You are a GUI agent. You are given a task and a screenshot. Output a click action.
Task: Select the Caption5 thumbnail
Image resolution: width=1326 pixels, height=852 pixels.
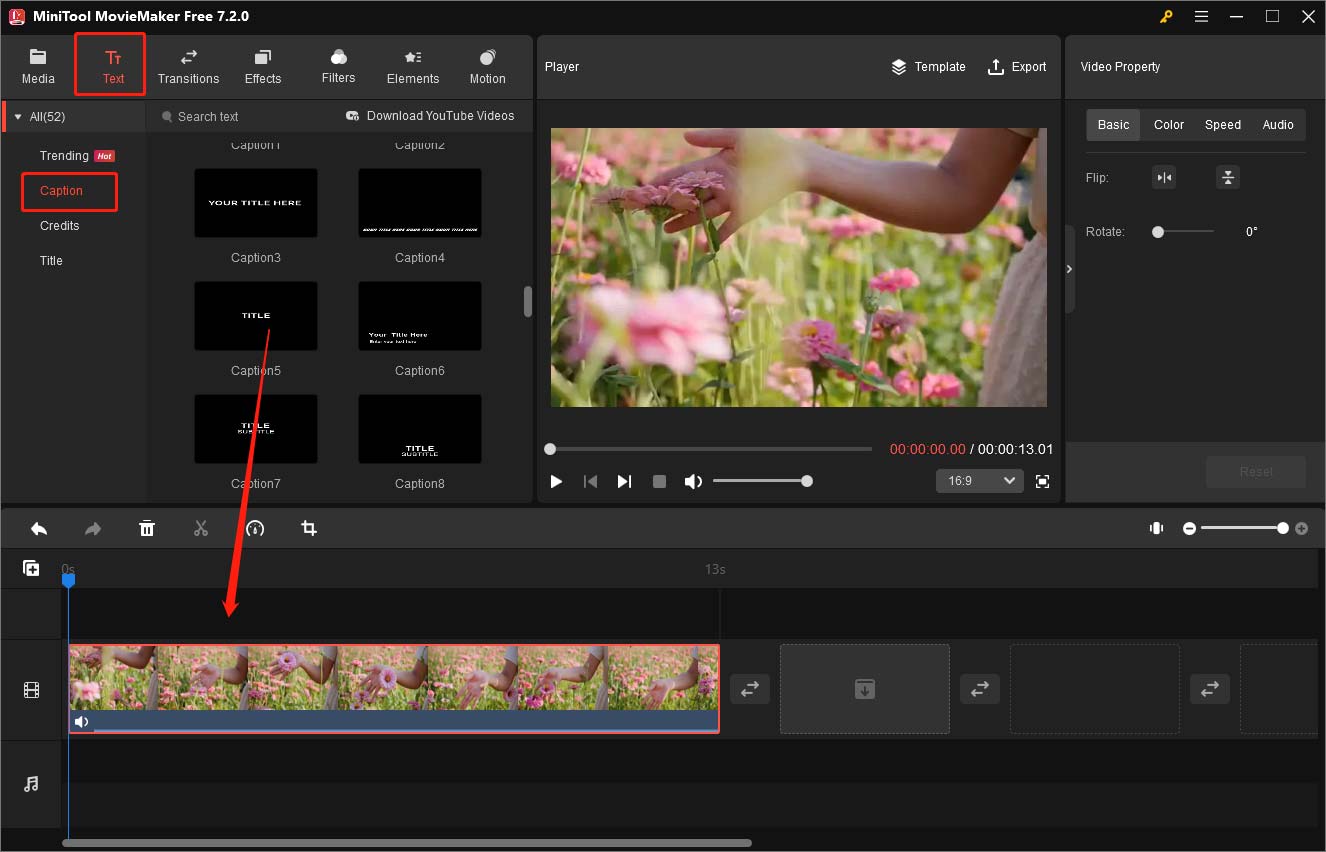256,316
